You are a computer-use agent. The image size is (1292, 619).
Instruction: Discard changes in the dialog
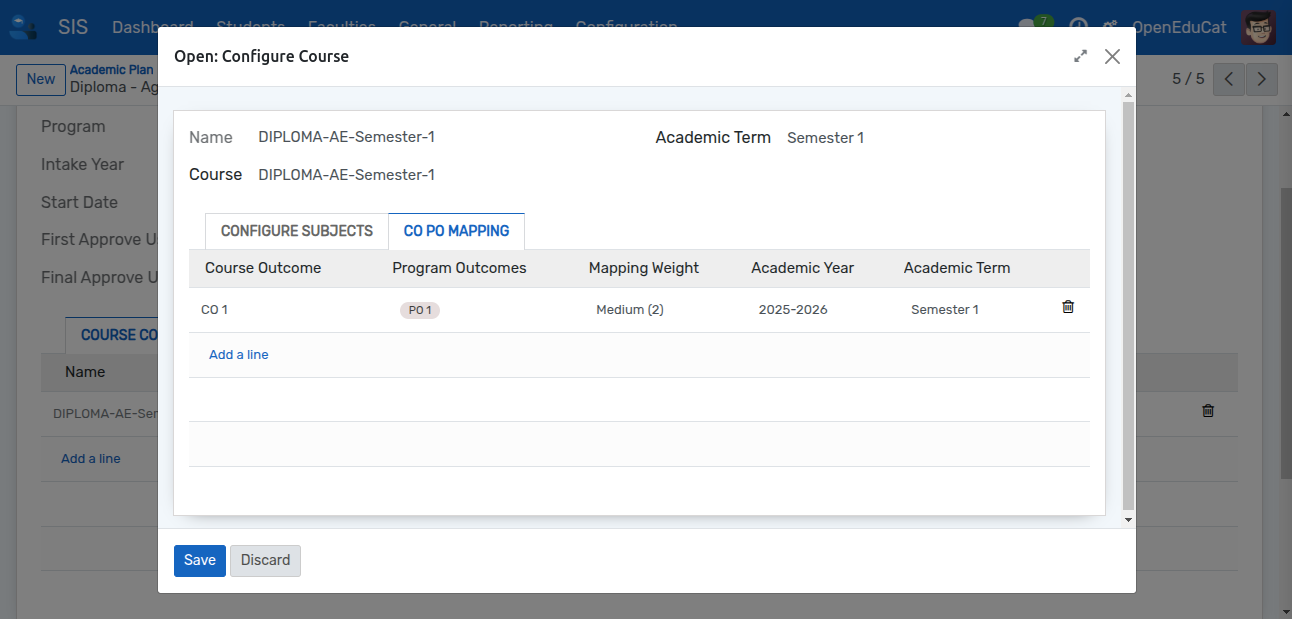click(265, 560)
